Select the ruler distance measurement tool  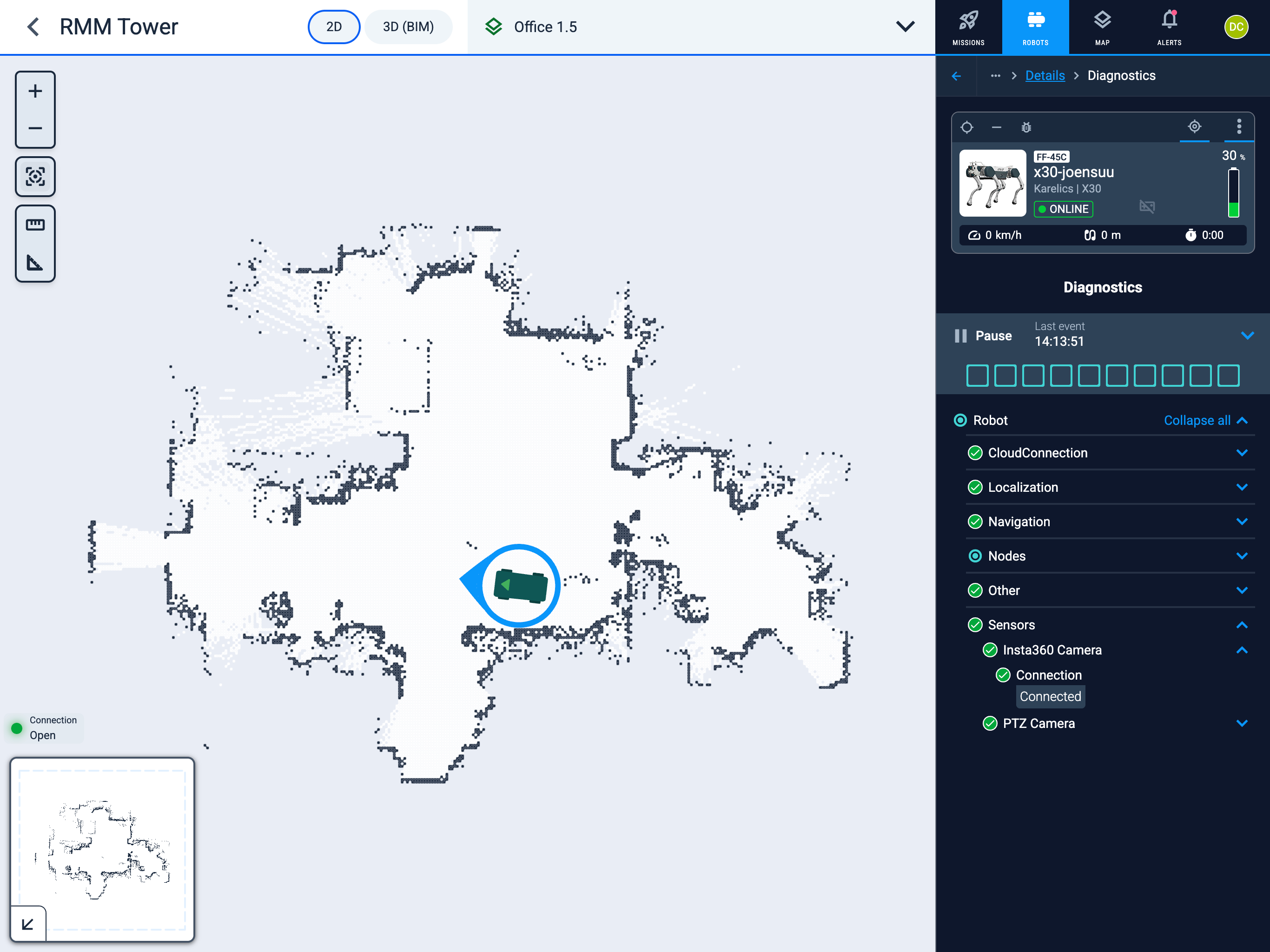(35, 225)
